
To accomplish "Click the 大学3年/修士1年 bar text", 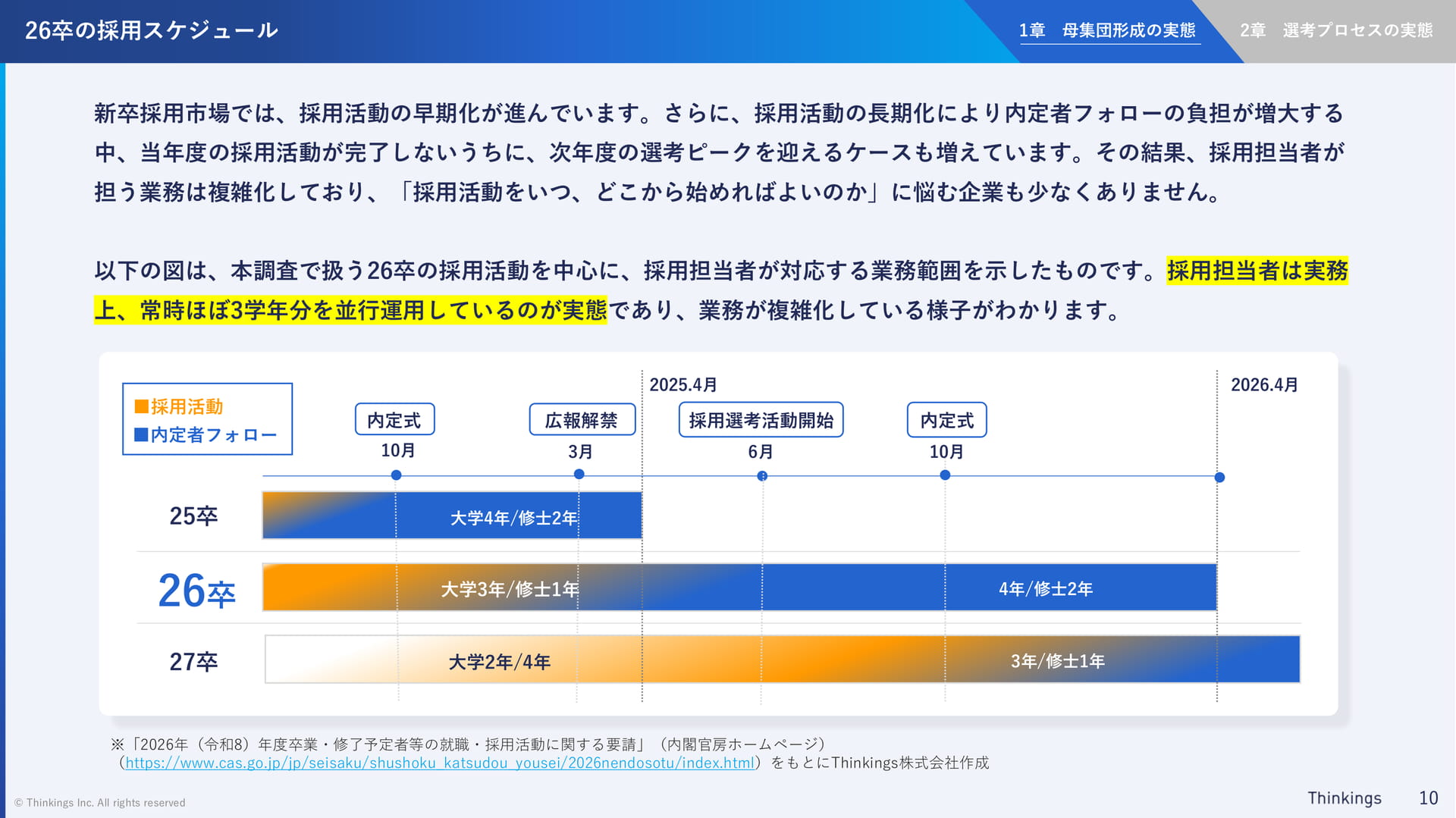I will tap(510, 589).
